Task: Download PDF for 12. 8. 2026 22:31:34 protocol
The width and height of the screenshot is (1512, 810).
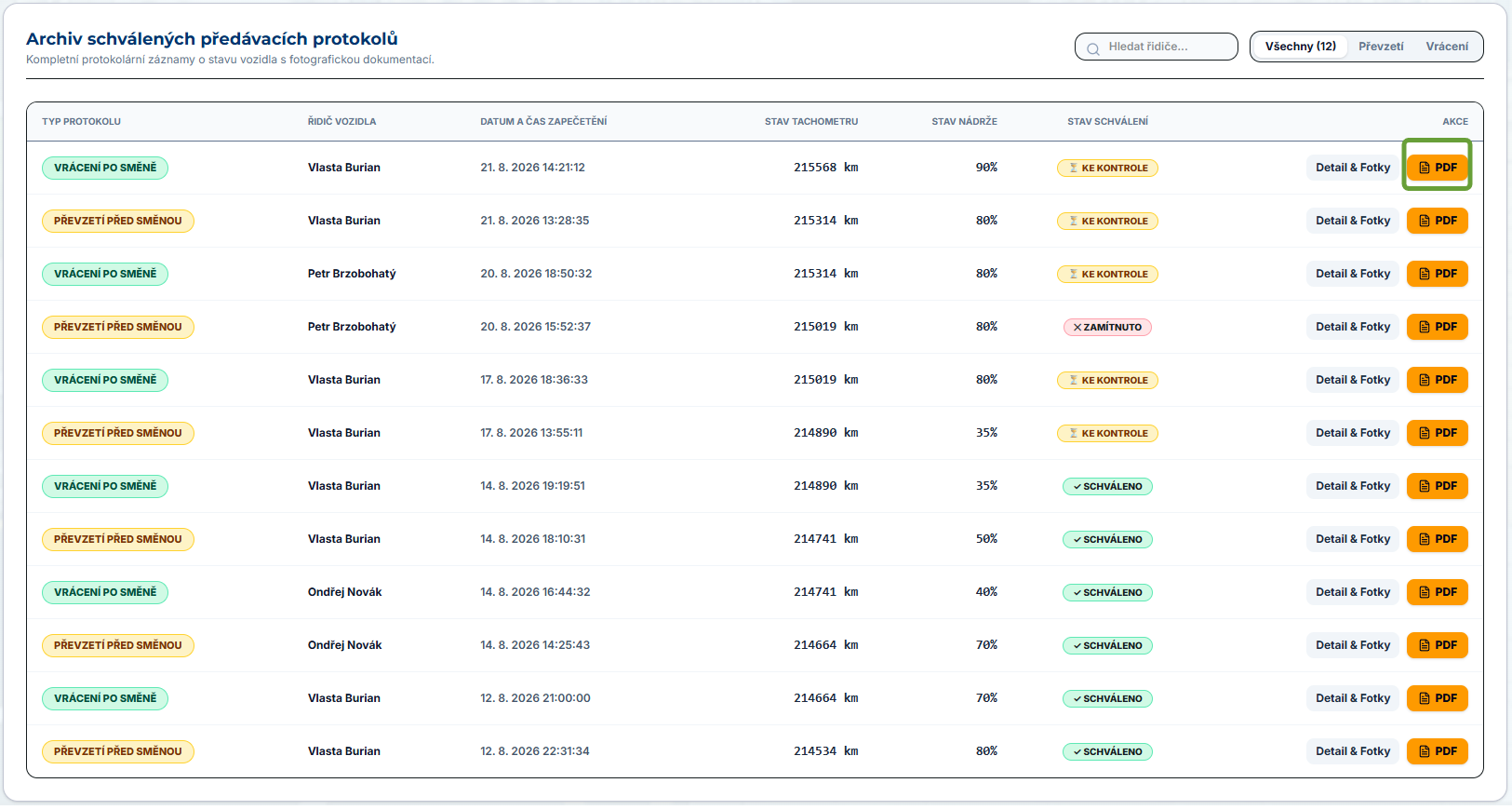Action: click(x=1437, y=751)
